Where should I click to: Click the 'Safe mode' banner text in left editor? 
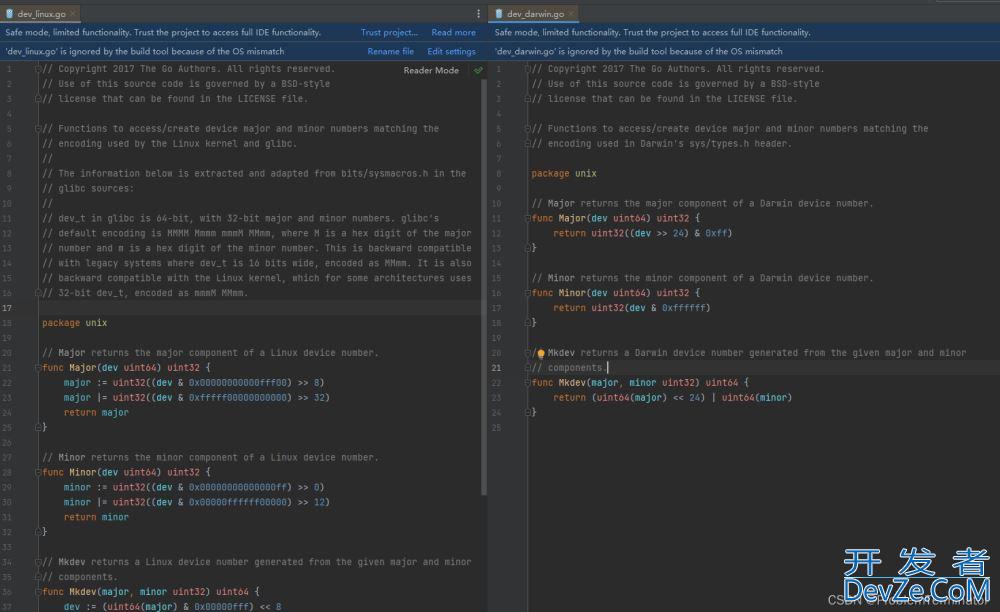point(163,33)
